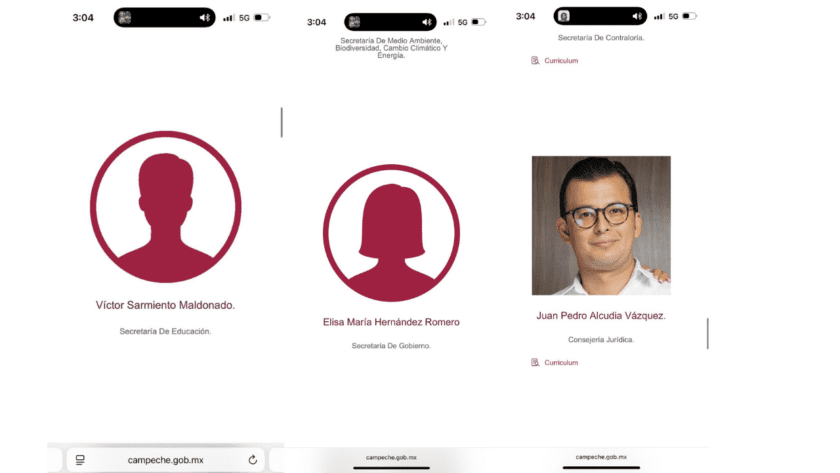840x473 pixels.
Task: Tap the female silhouette avatar of Elisa María
Action: [391, 232]
